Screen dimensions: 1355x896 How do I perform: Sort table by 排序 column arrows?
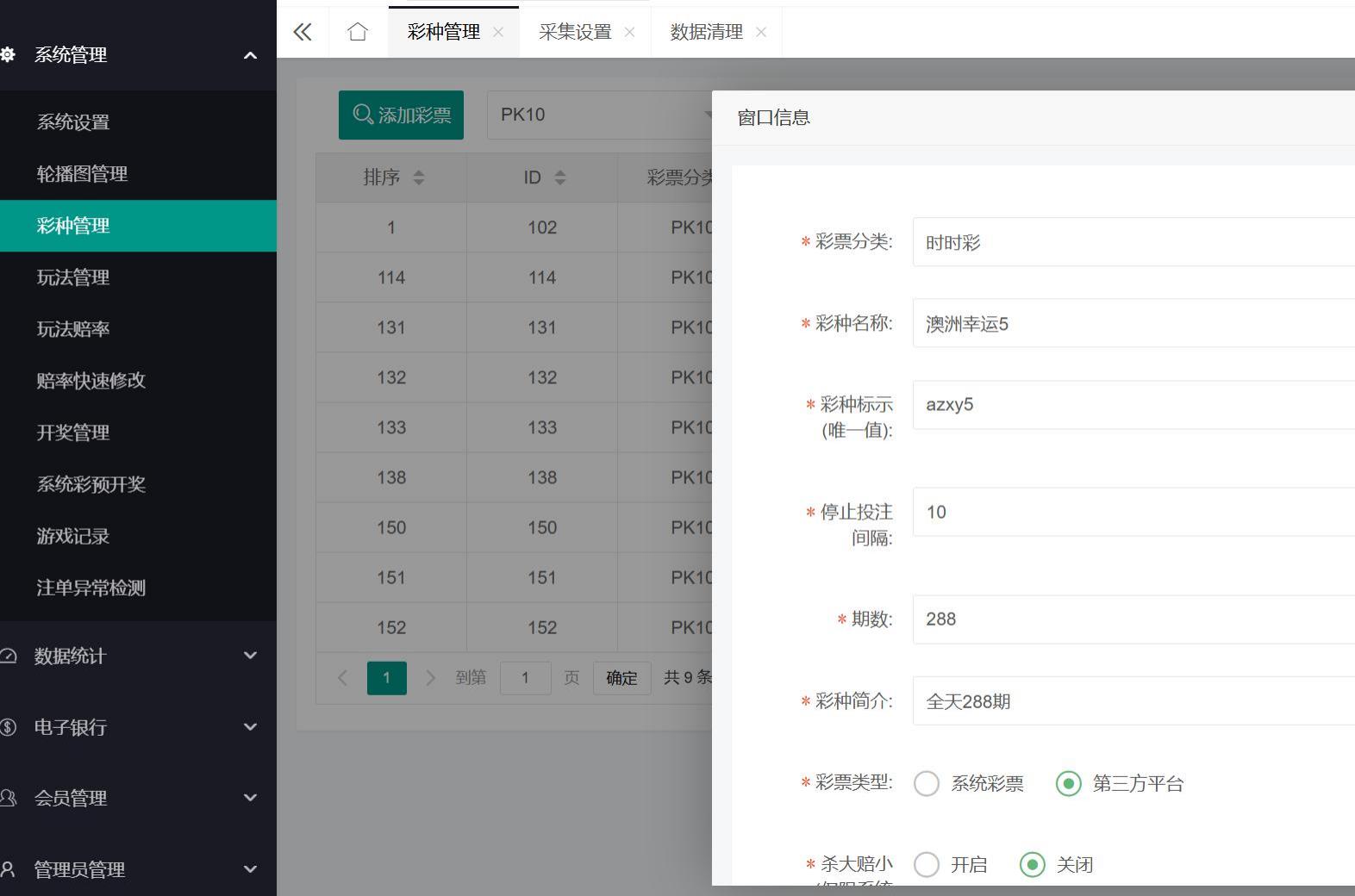click(x=419, y=177)
